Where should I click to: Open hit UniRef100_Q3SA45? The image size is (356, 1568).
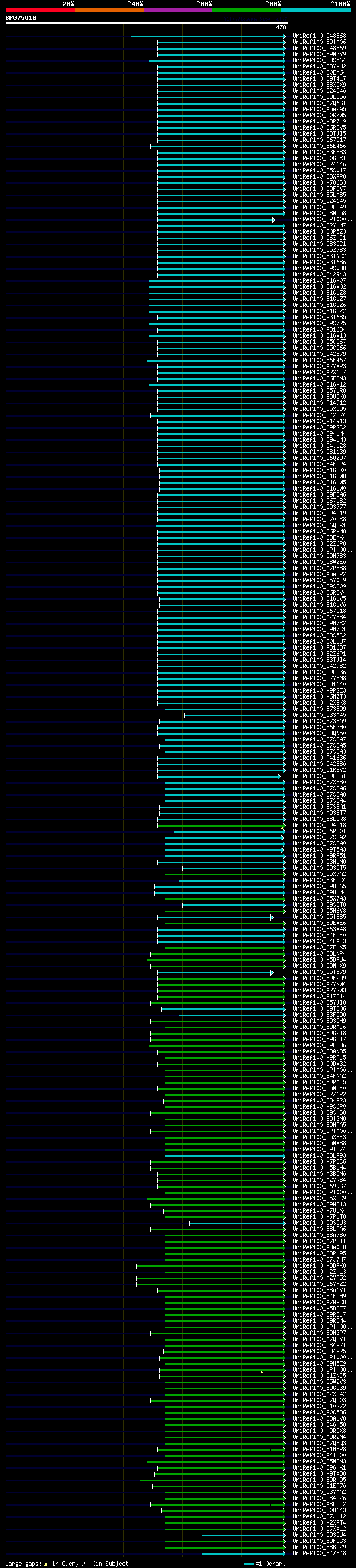[319, 715]
